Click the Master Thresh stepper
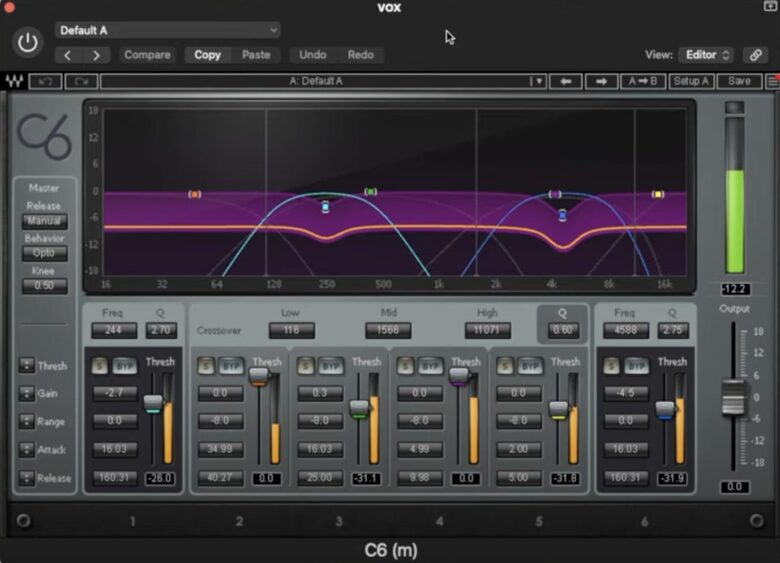Viewport: 780px width, 563px height. tap(26, 366)
